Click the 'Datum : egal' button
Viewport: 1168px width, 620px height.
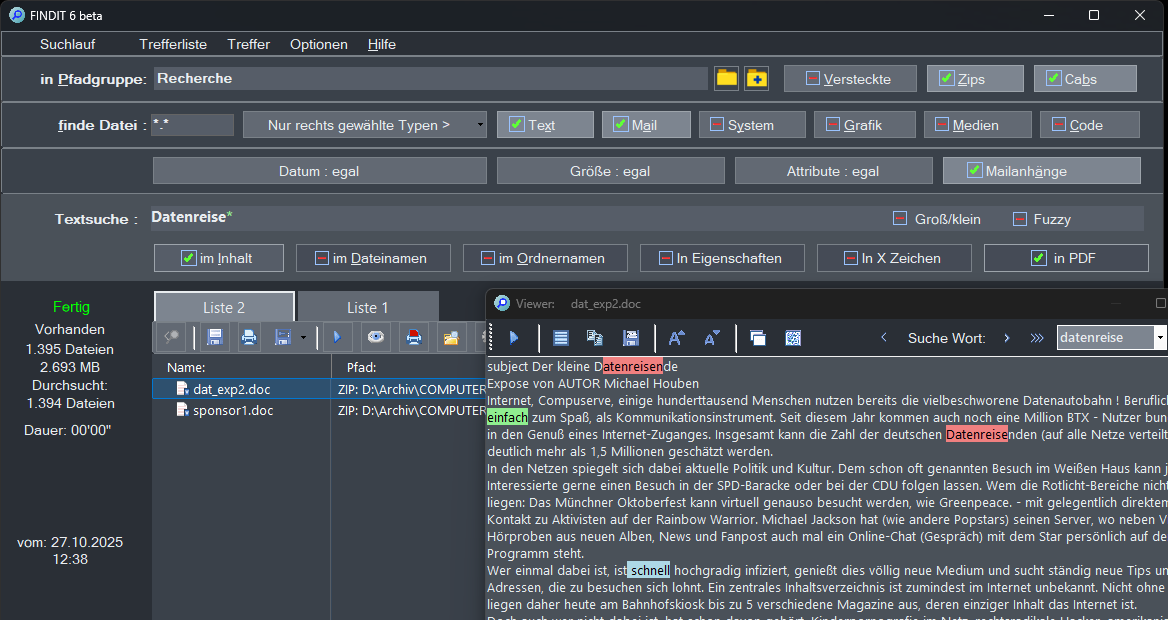319,171
